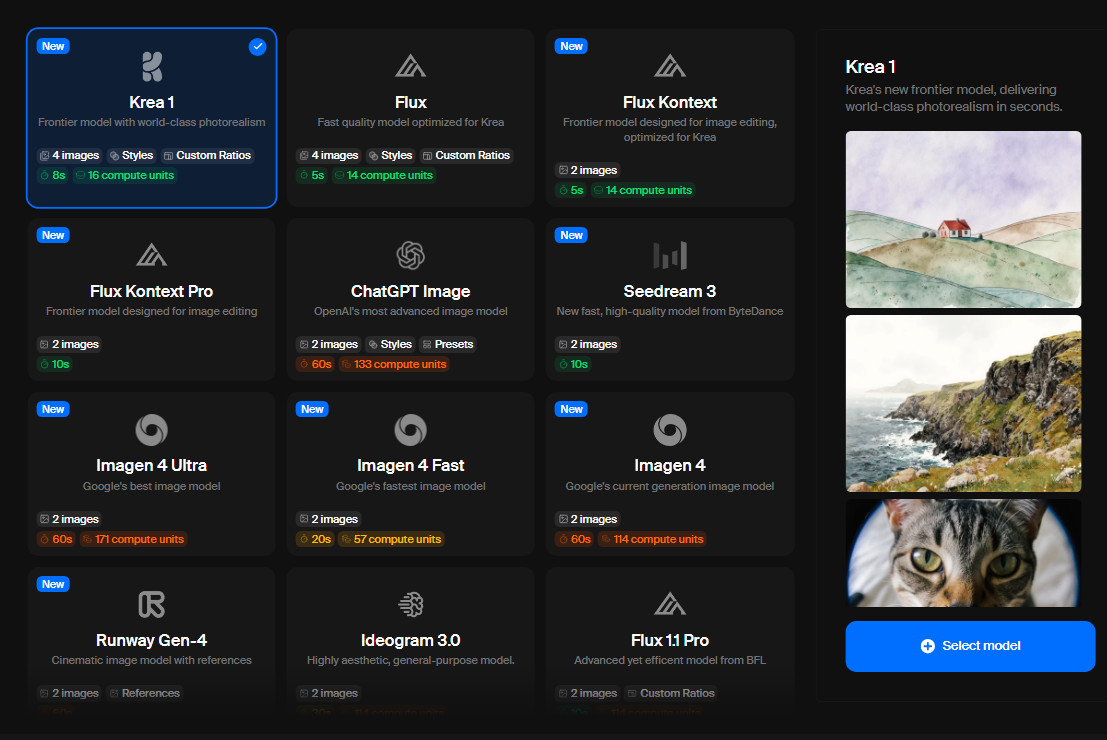The height and width of the screenshot is (740, 1107).
Task: Click the Ideogram 3.0 logo icon
Action: 410,604
